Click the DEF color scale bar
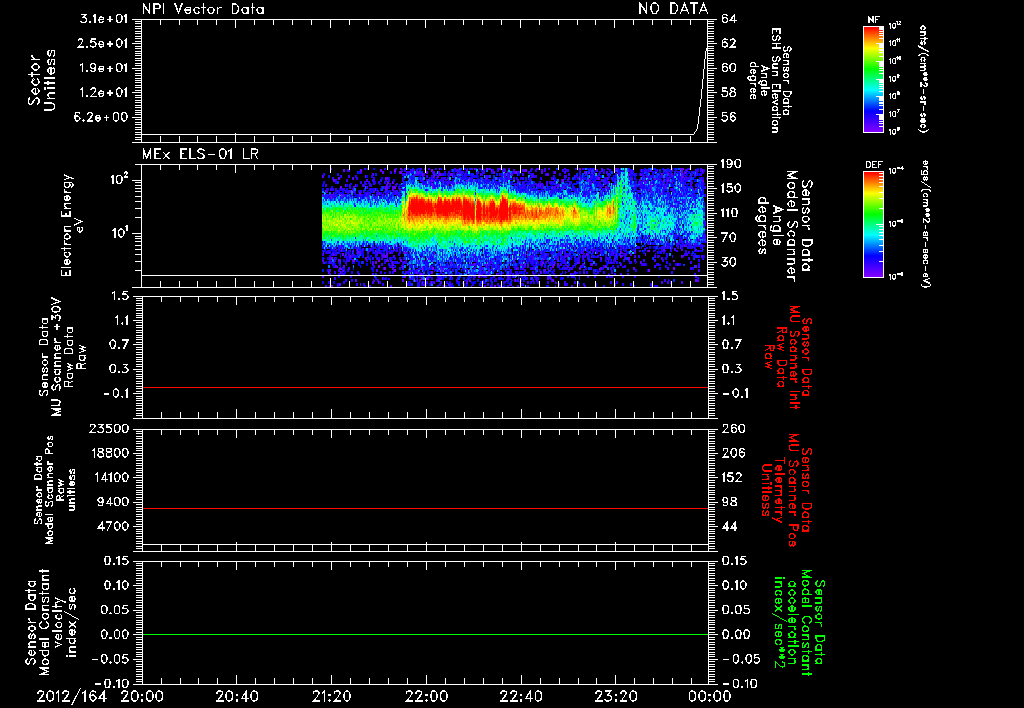The width and height of the screenshot is (1024, 708). tap(873, 224)
